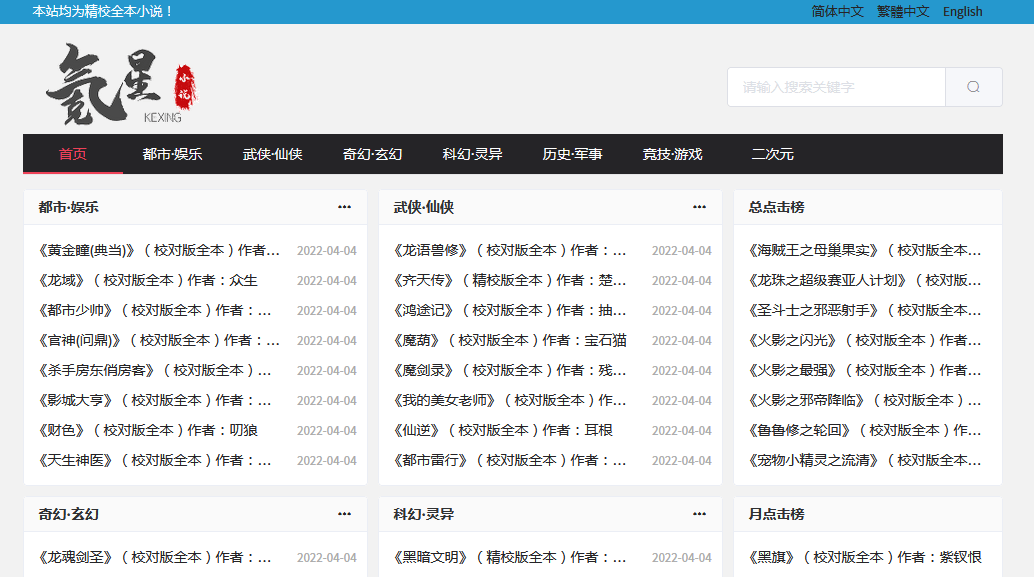Screen dimensions: 1034x577
Task: Open 科幻·灵异 nav category
Action: (x=472, y=154)
